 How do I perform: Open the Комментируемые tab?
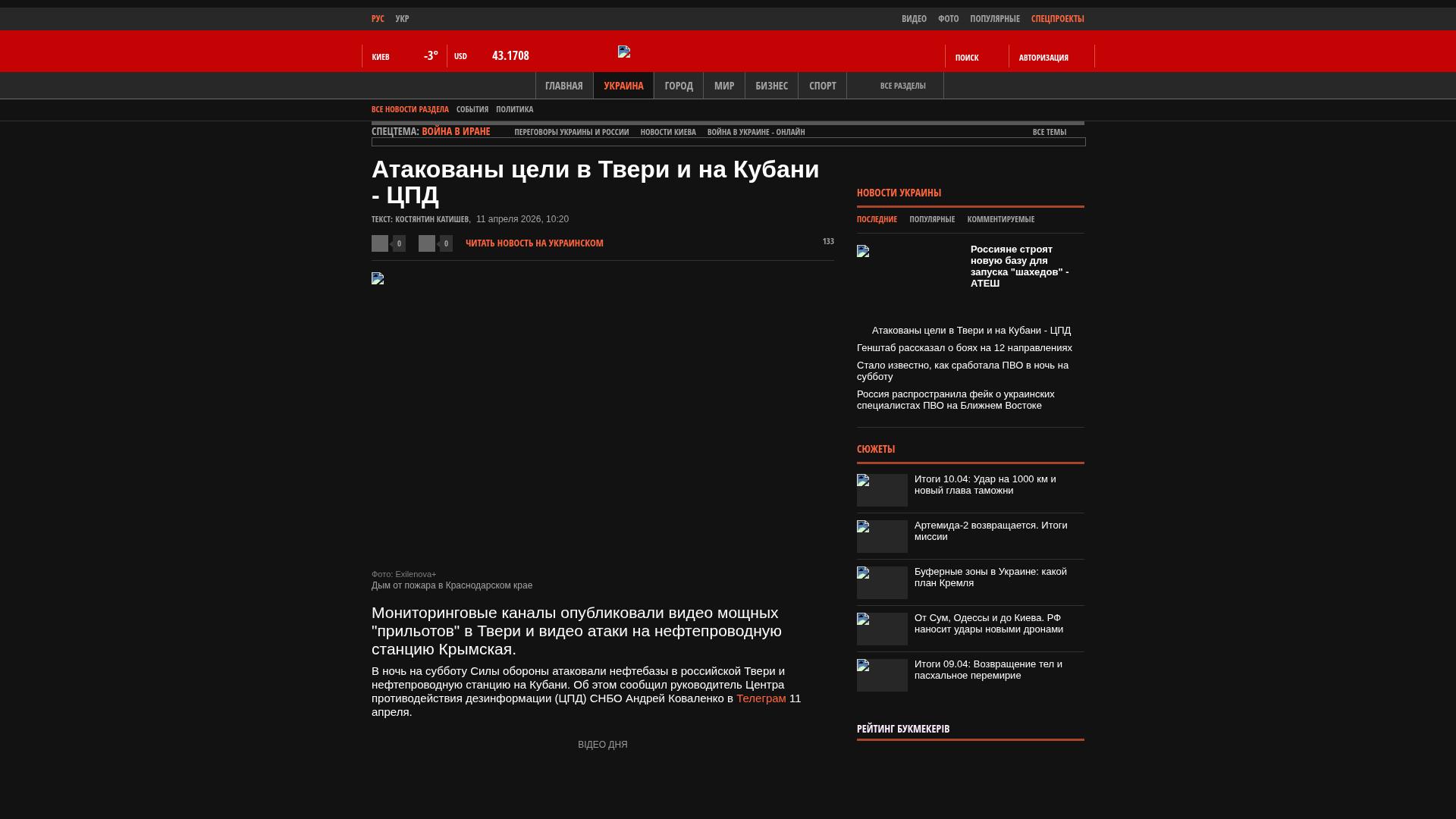click(x=1000, y=219)
